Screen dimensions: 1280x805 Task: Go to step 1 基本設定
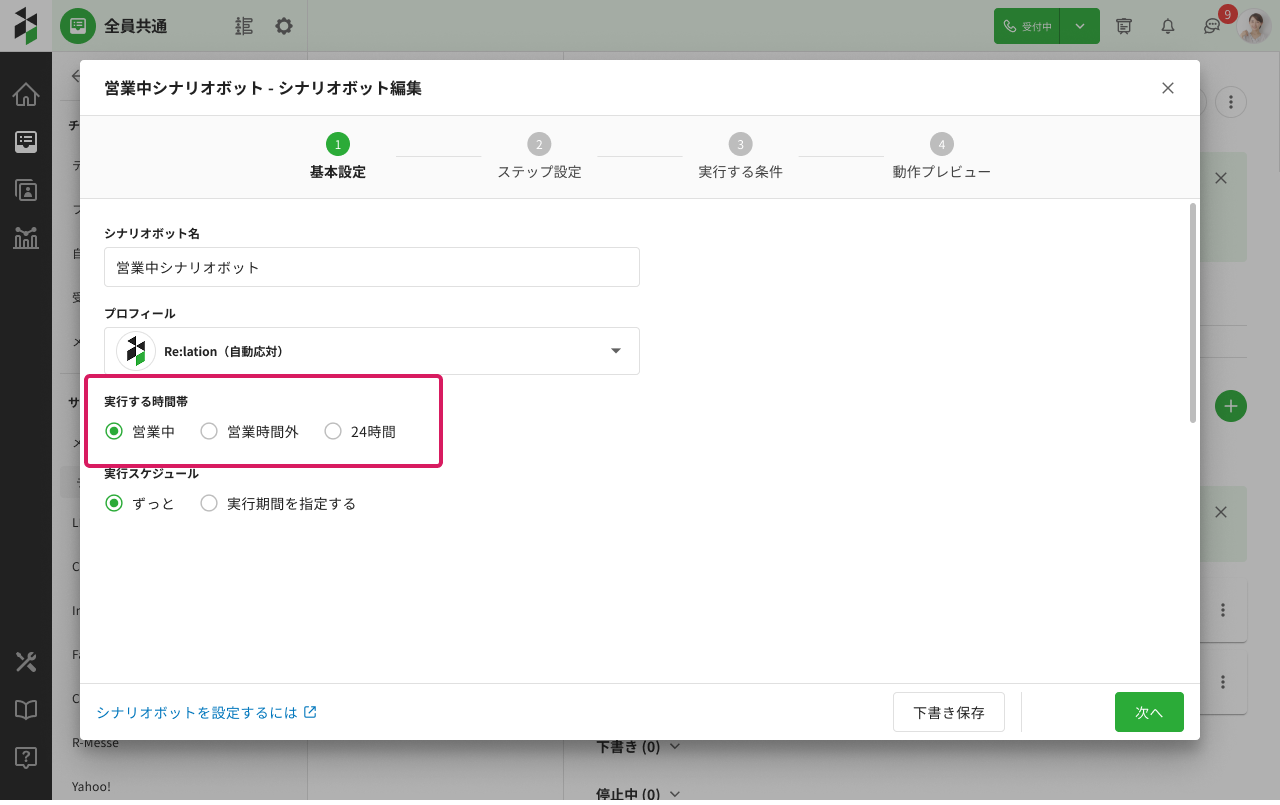pyautogui.click(x=338, y=157)
